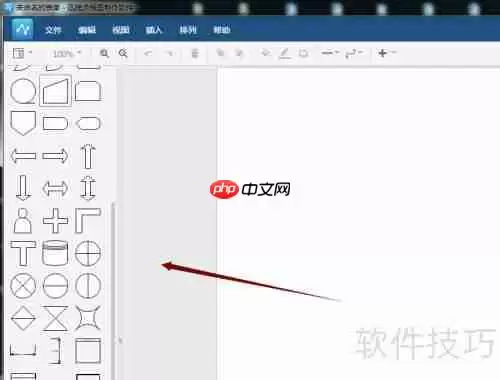Select the left arrow shape
500x380 pixels.
[23, 156]
